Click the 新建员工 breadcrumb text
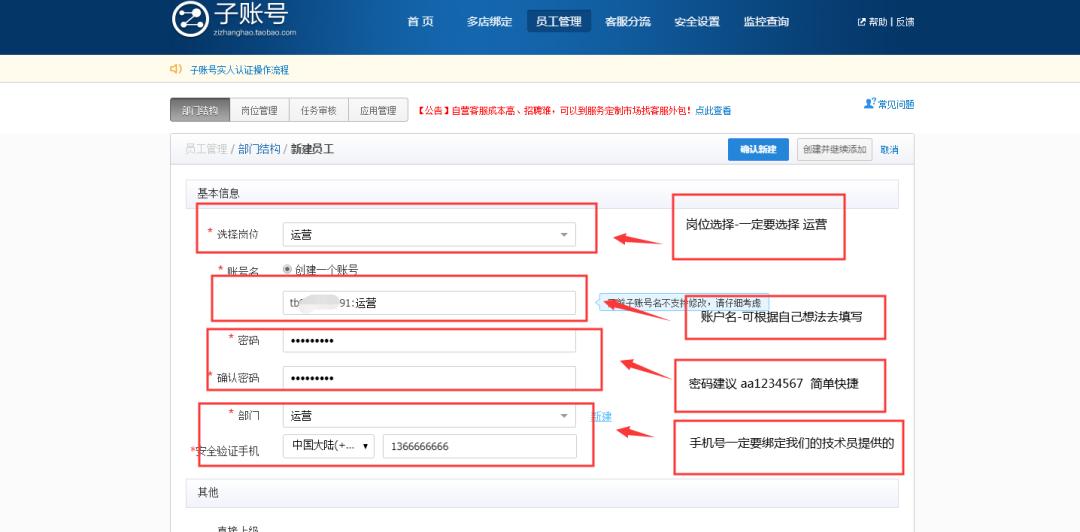This screenshot has width=1080, height=532. coord(313,149)
